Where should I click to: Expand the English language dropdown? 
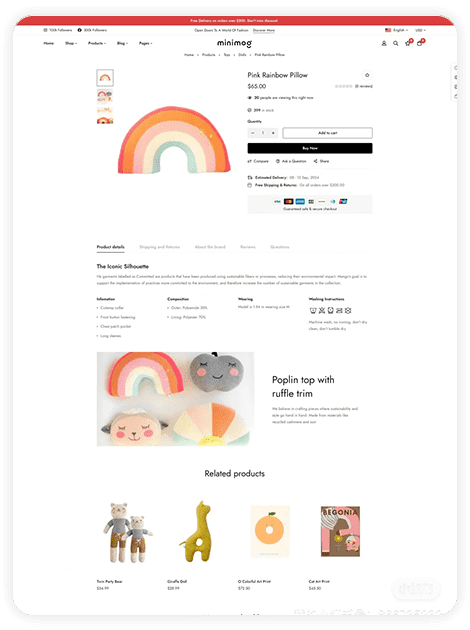point(396,30)
